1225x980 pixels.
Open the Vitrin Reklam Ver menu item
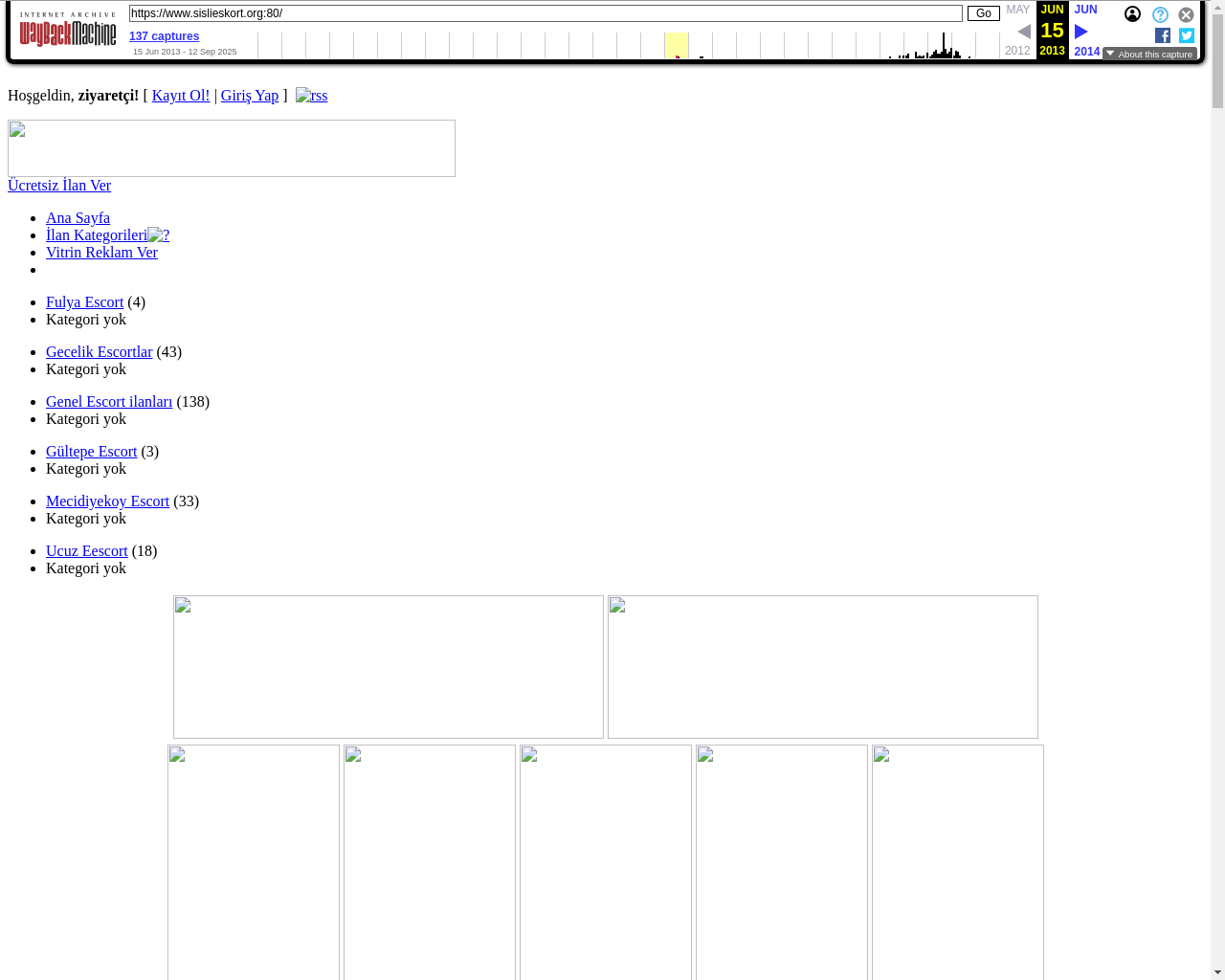[x=101, y=253]
